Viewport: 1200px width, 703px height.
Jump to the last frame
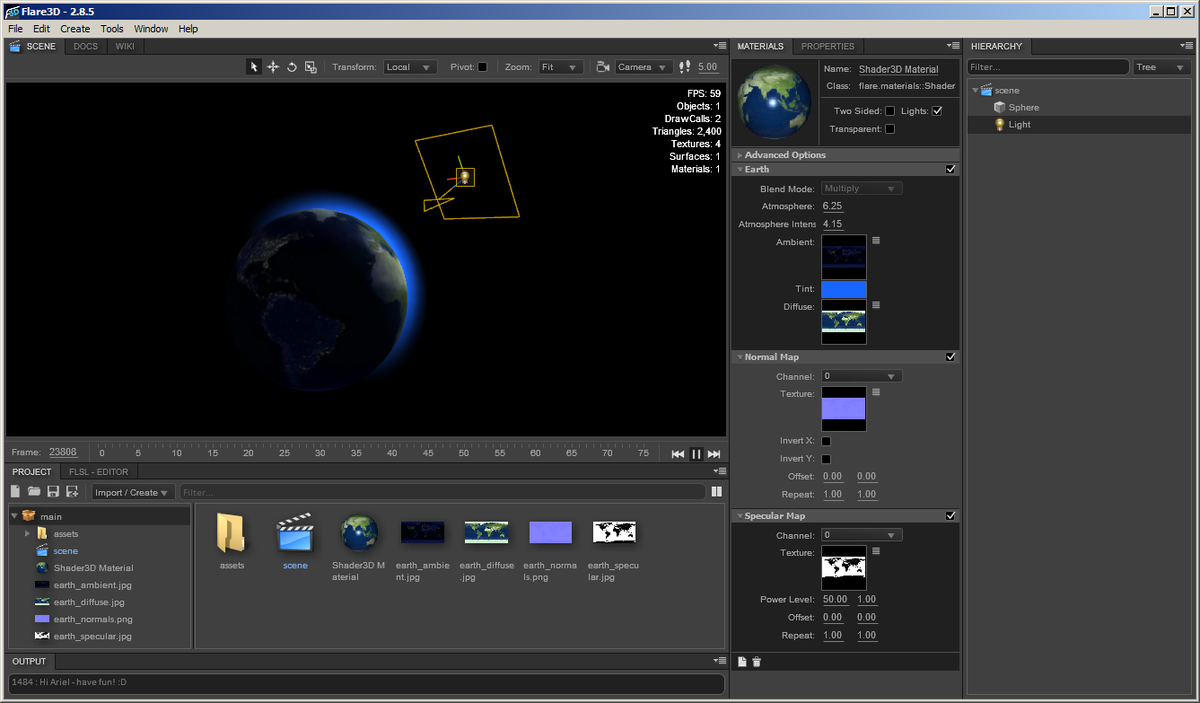point(714,454)
